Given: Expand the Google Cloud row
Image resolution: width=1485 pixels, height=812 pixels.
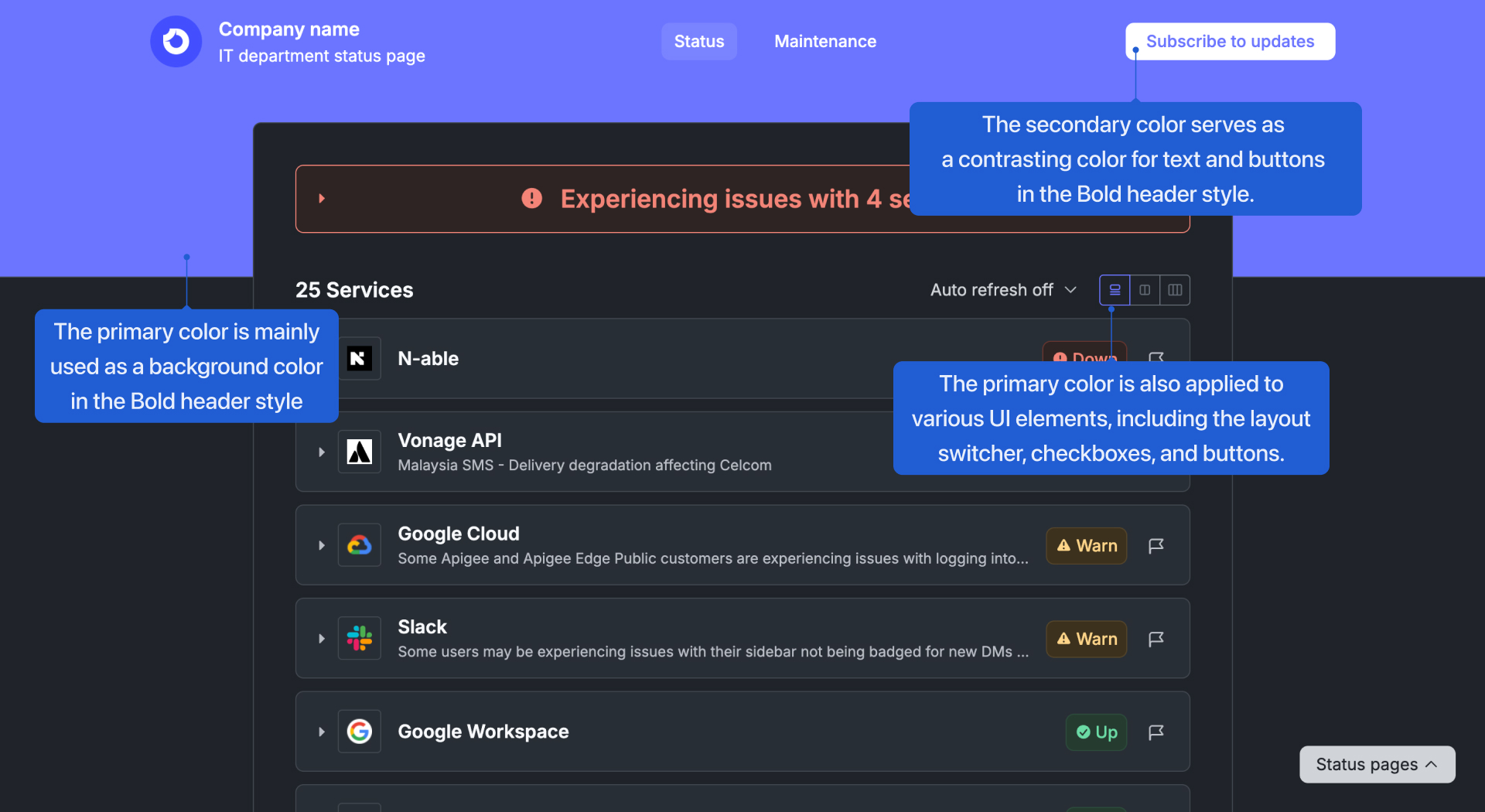Looking at the screenshot, I should (322, 545).
